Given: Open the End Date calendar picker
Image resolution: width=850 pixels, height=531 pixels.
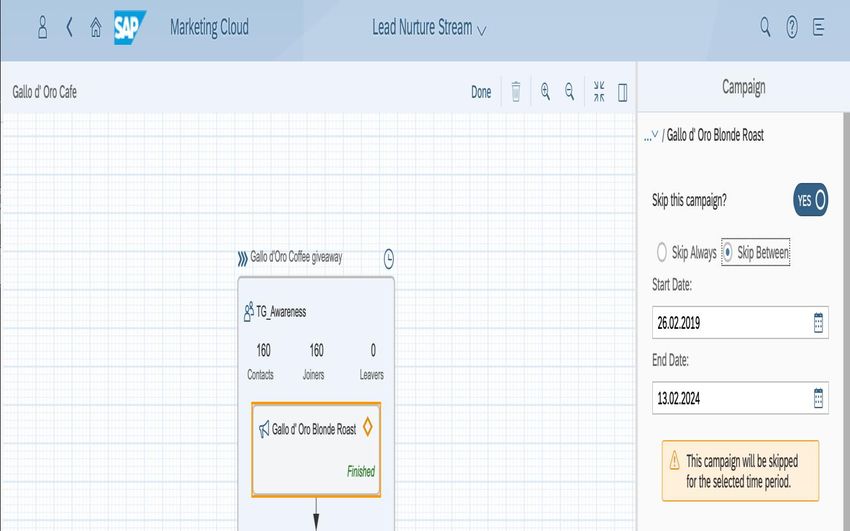Looking at the screenshot, I should [818, 398].
